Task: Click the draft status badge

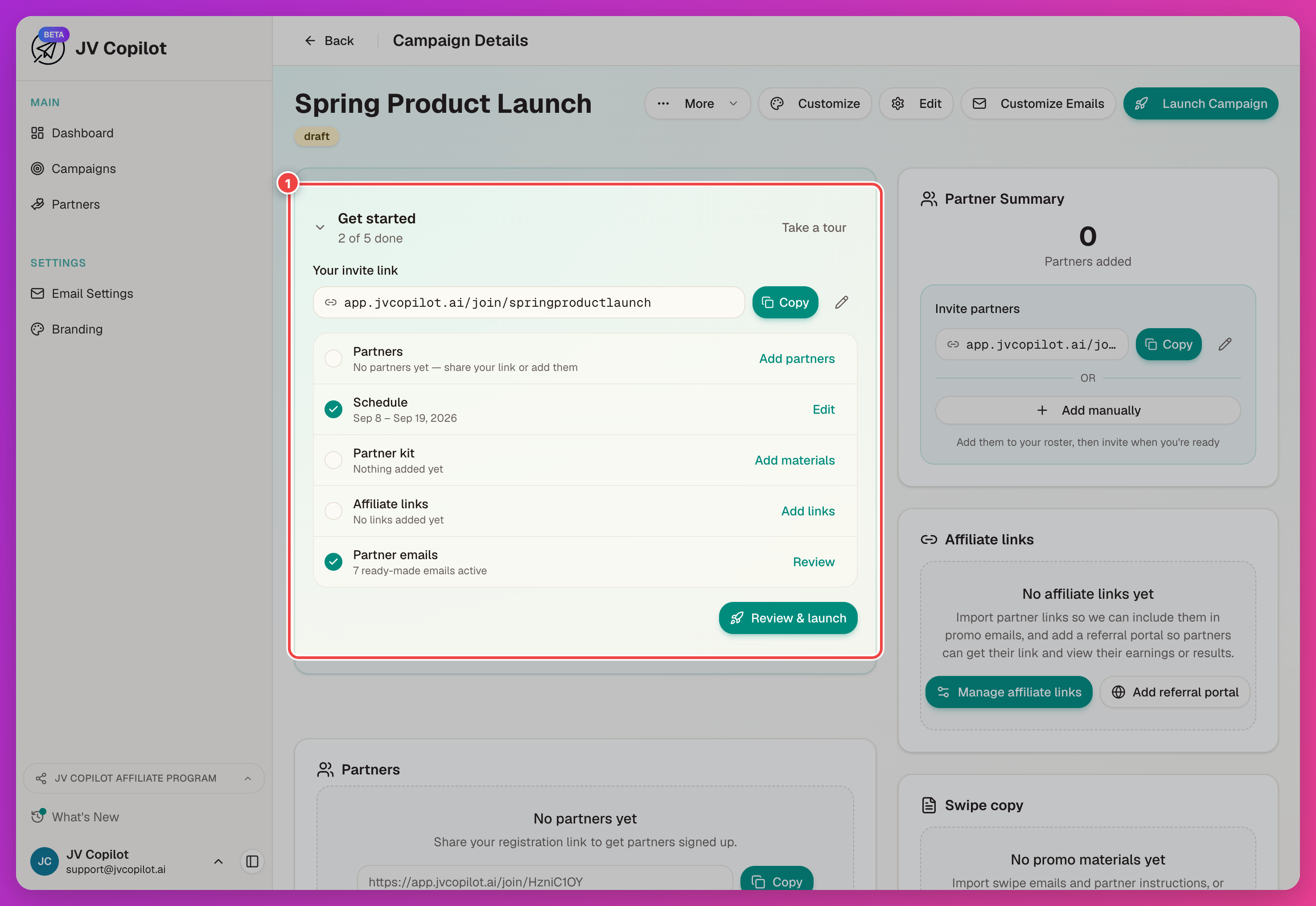Action: coord(316,136)
